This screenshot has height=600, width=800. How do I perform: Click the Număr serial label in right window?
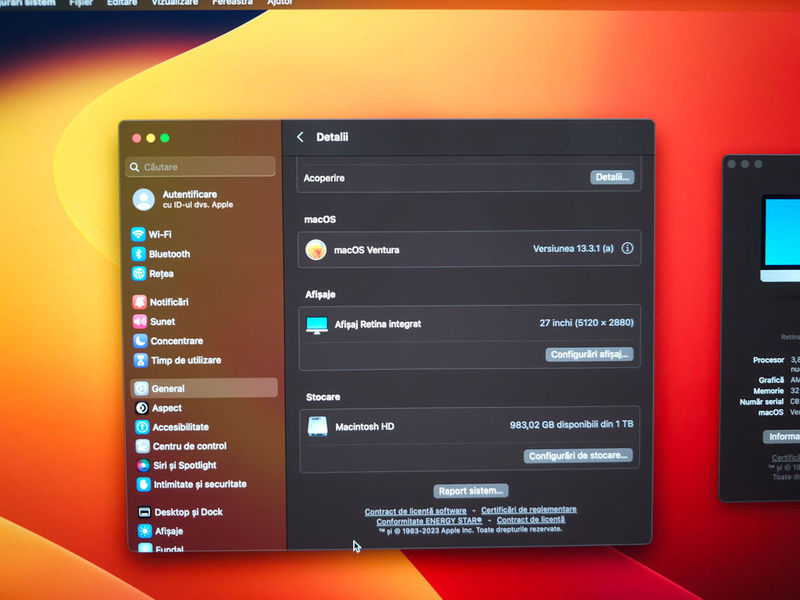click(x=762, y=402)
